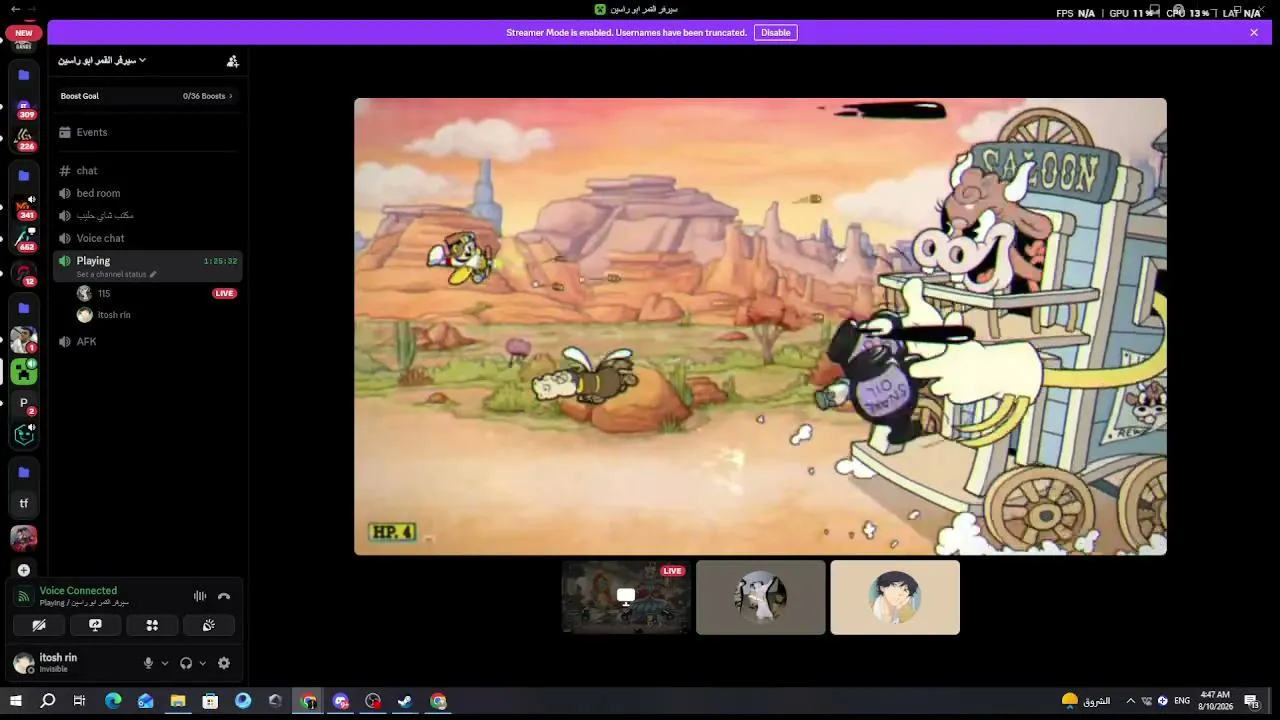This screenshot has width=1280, height=720.
Task: Open the server with 309 badge
Action: click(24, 107)
